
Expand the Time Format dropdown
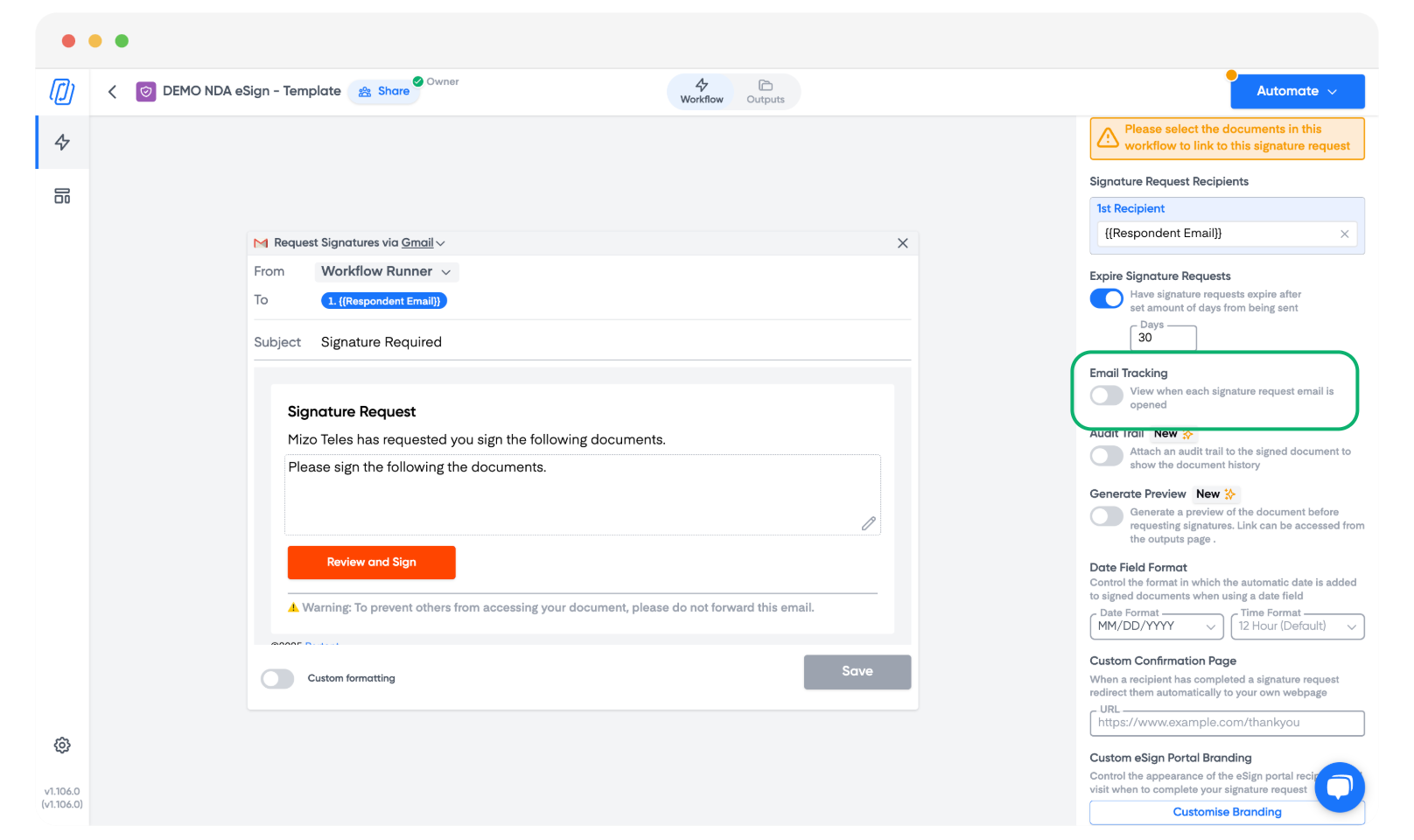[1297, 626]
